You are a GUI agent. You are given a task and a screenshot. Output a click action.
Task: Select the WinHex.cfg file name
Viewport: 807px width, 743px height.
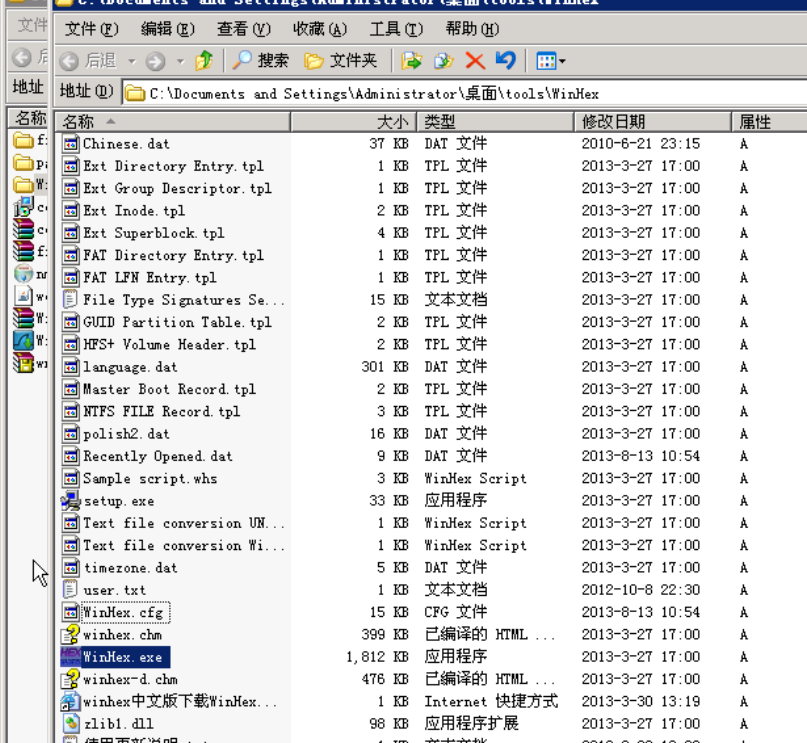pos(124,612)
